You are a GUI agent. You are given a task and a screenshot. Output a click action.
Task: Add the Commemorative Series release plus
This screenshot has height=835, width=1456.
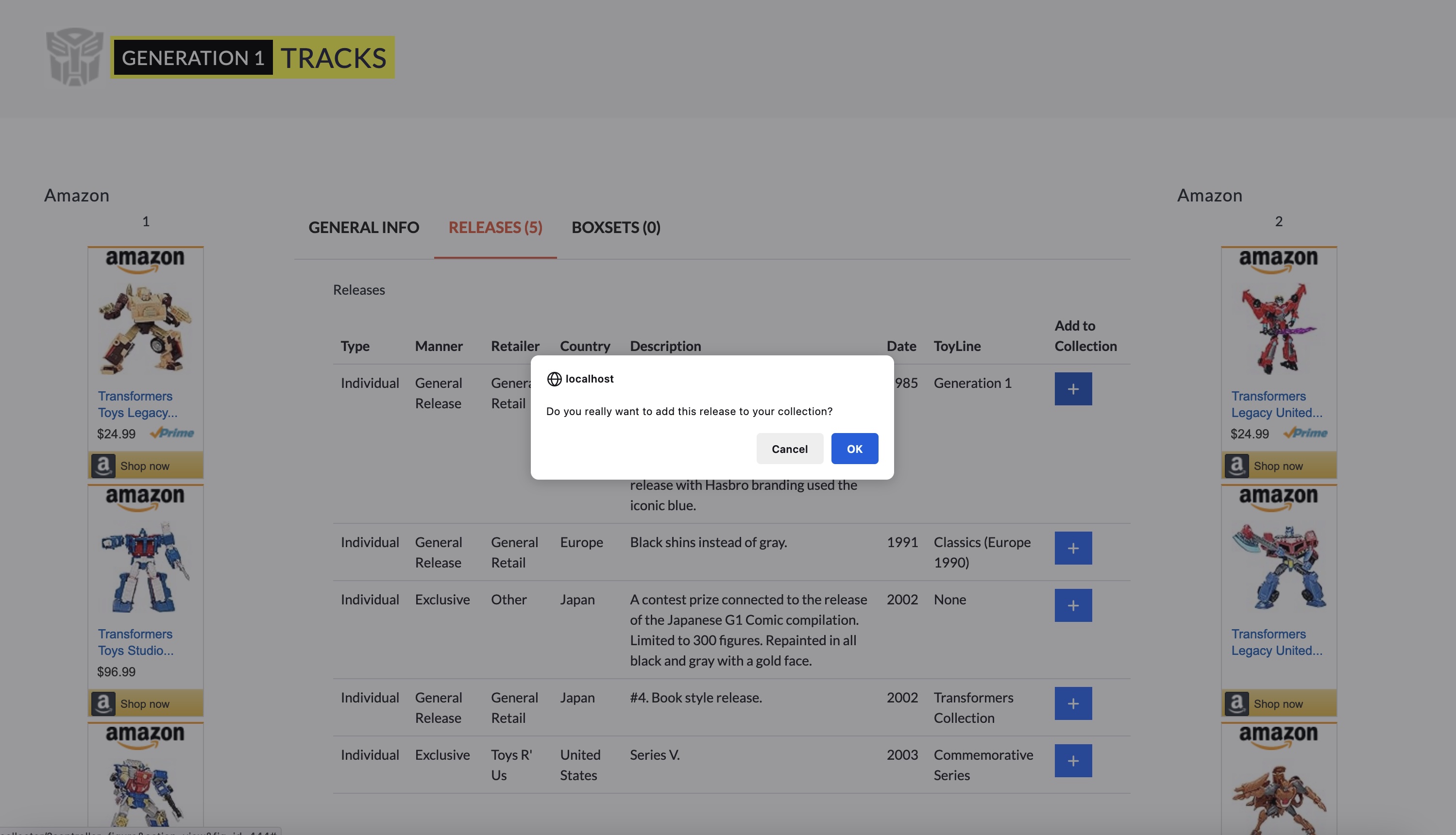[x=1073, y=761]
